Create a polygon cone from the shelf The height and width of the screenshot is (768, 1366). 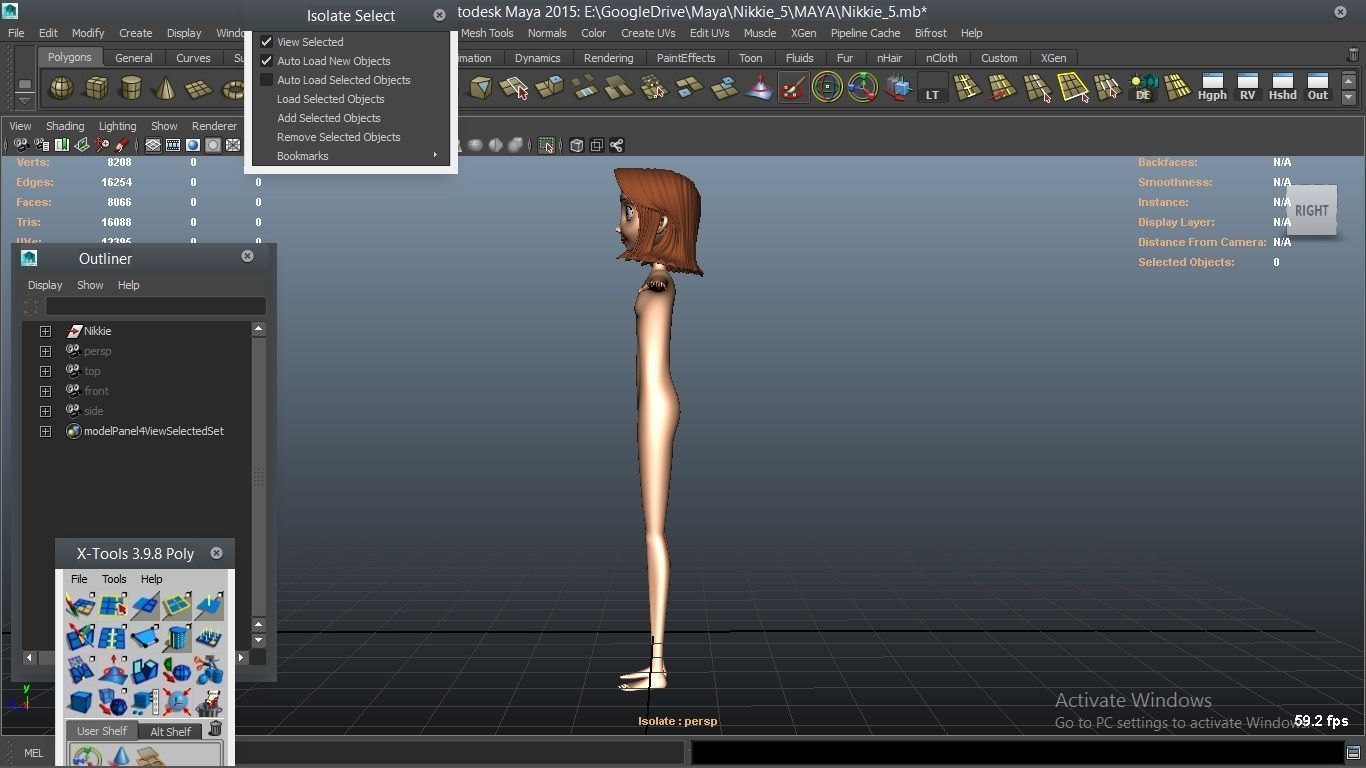(164, 89)
